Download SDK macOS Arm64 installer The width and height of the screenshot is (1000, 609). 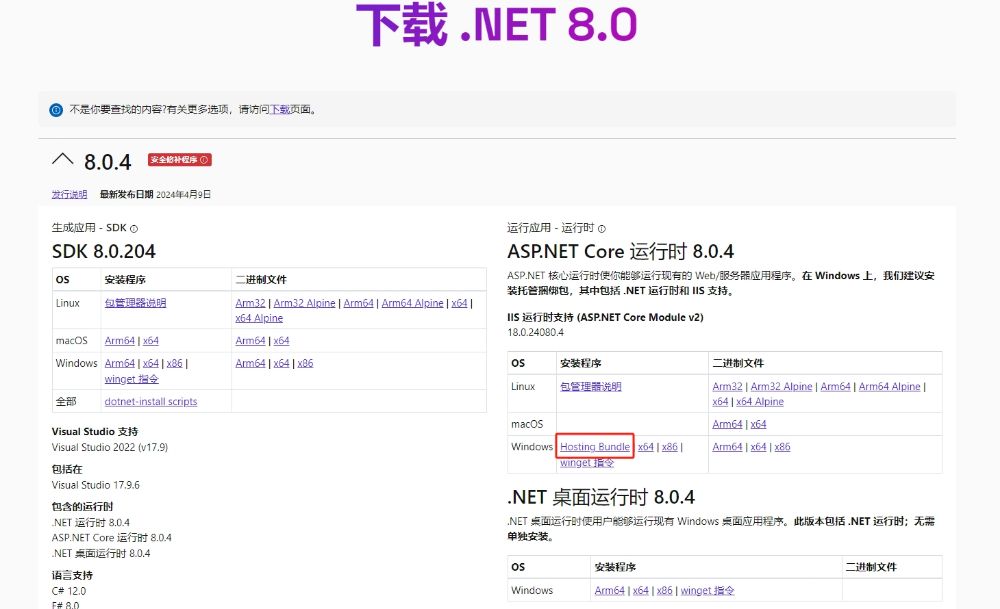click(x=120, y=341)
